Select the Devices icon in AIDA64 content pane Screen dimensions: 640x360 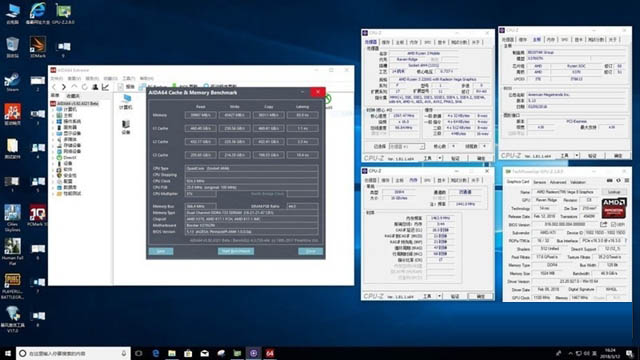coord(126,127)
